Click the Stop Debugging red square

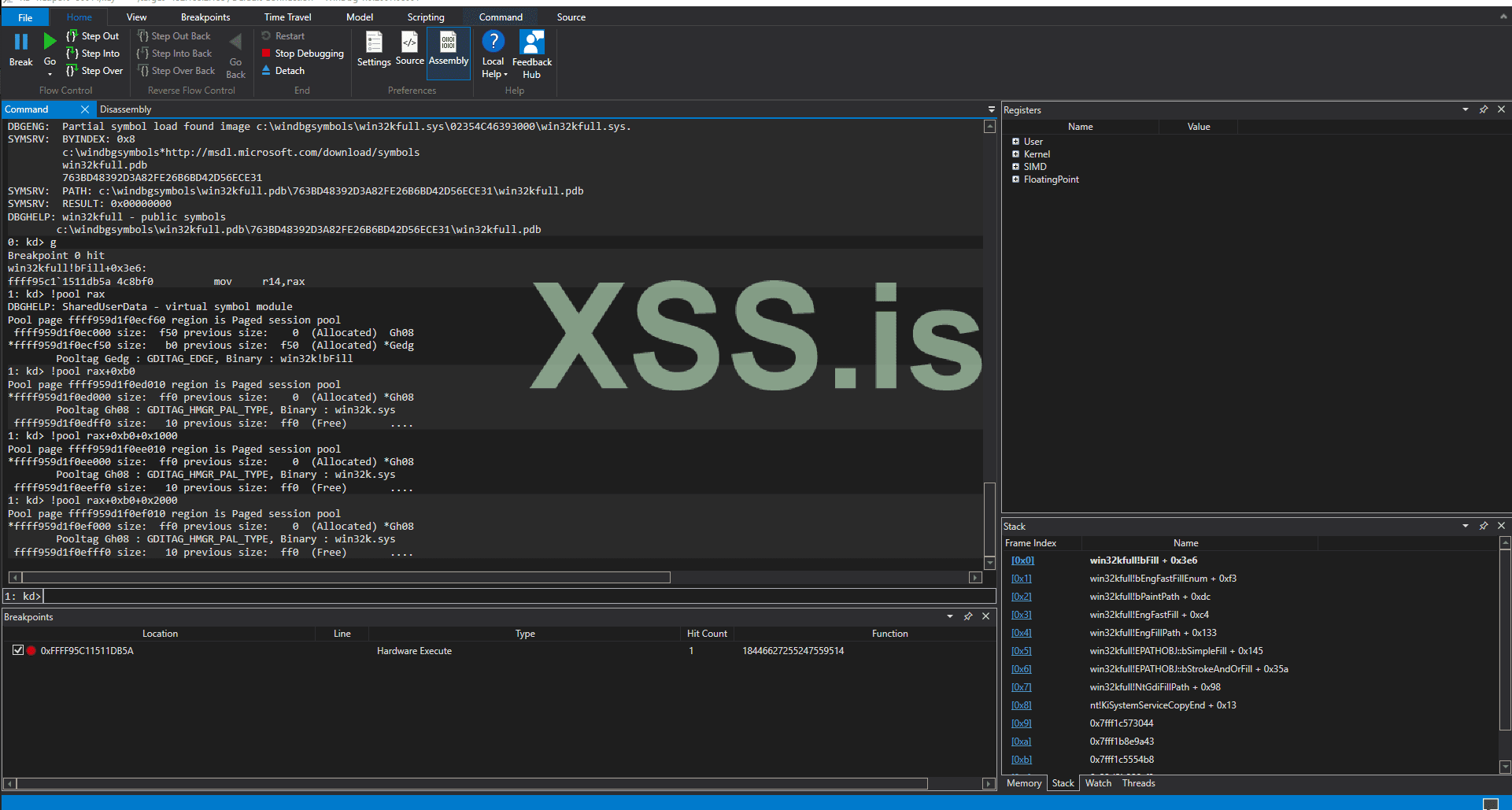tap(267, 54)
